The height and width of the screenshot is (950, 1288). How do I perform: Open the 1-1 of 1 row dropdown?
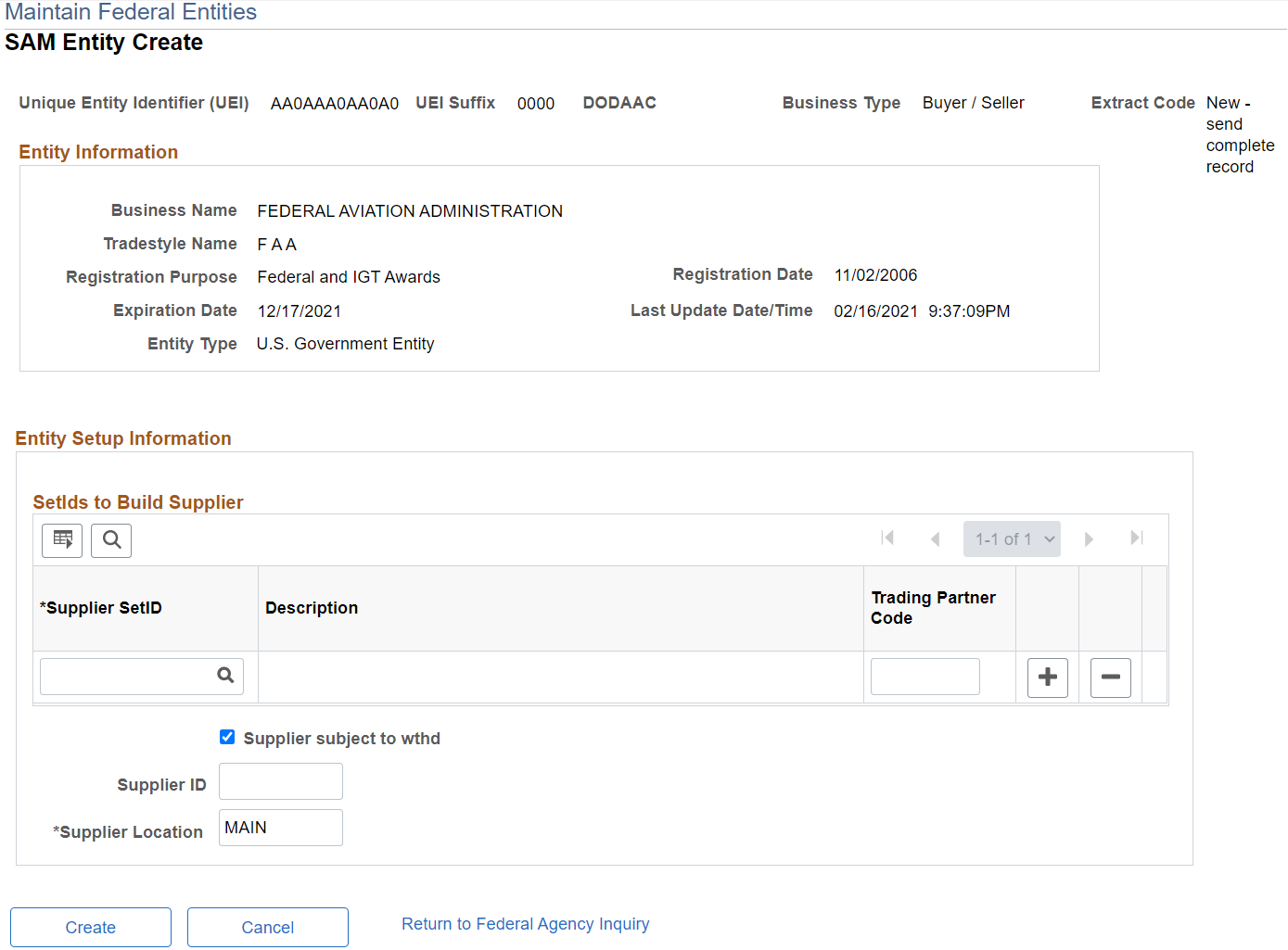coord(1012,539)
